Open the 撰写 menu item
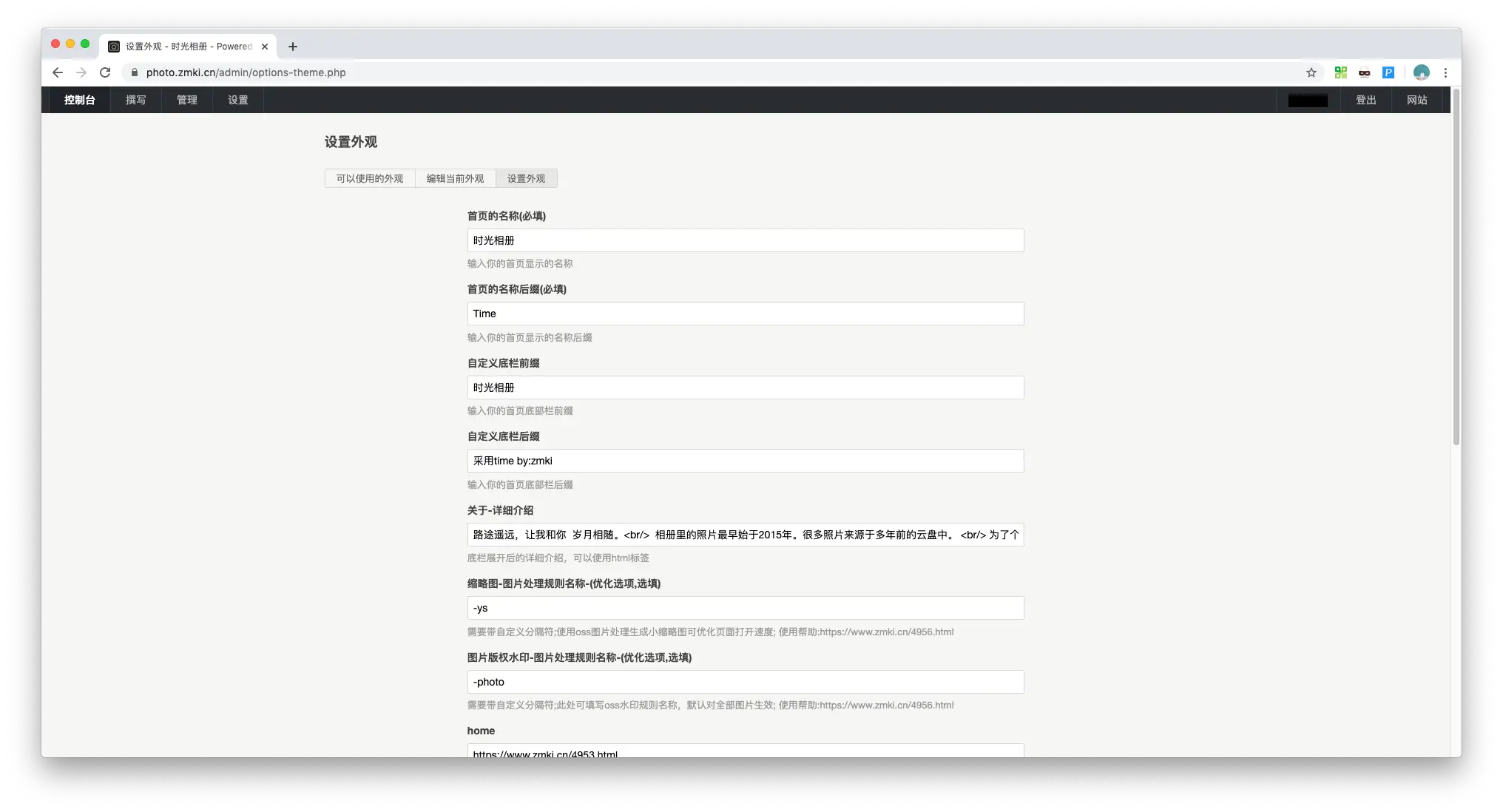The height and width of the screenshot is (812, 1503). tap(135, 100)
